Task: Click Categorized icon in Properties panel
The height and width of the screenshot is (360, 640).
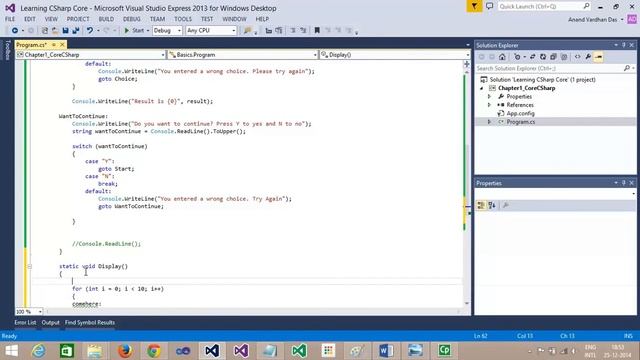Action: coord(481,205)
